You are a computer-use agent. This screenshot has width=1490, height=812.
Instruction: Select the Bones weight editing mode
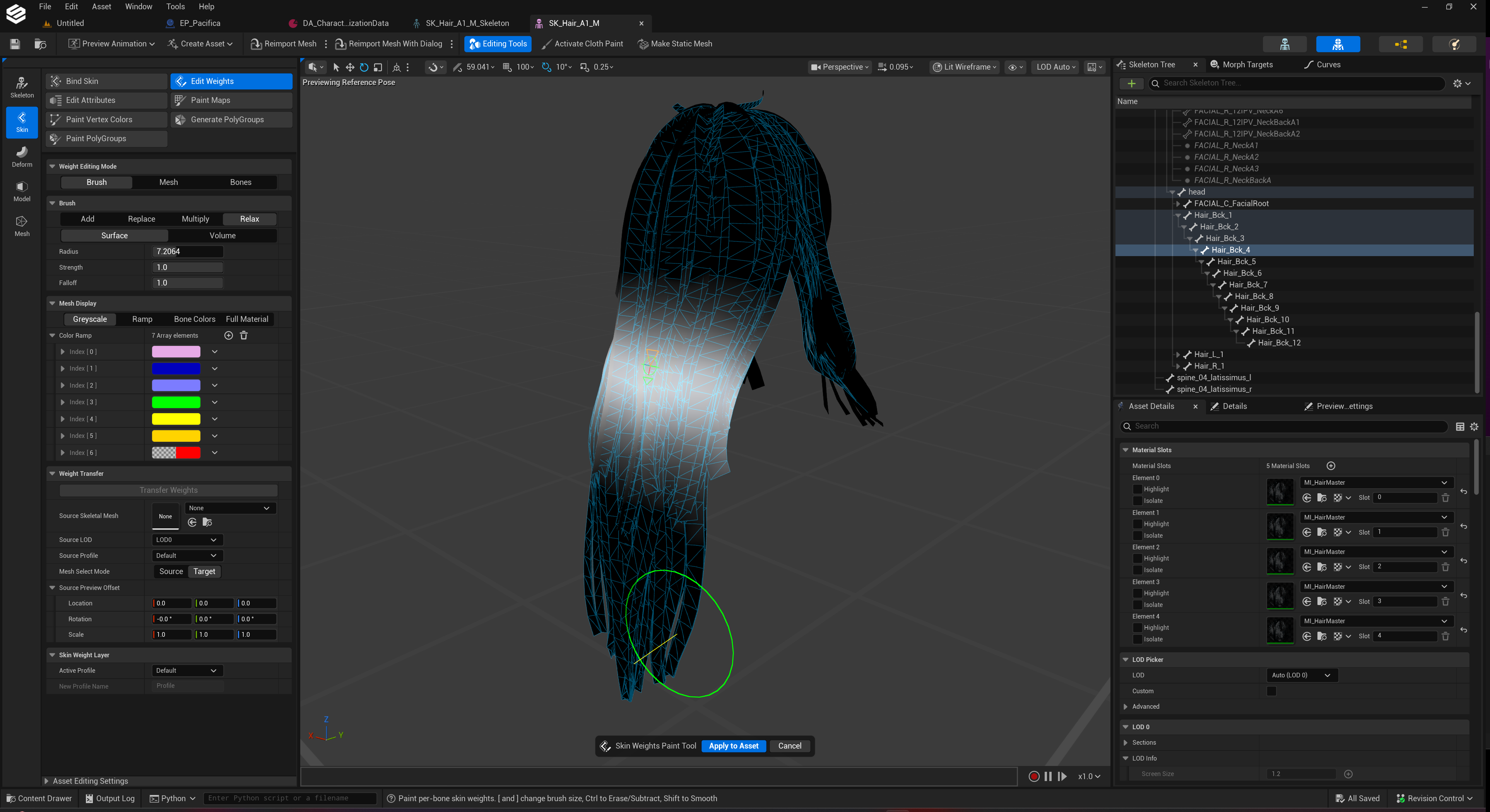coord(241,182)
